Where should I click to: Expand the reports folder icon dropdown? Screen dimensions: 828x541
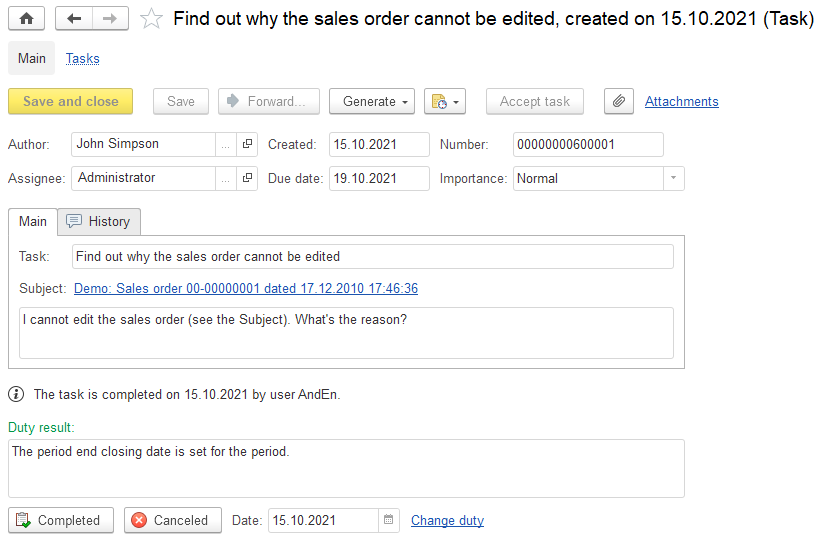[445, 101]
